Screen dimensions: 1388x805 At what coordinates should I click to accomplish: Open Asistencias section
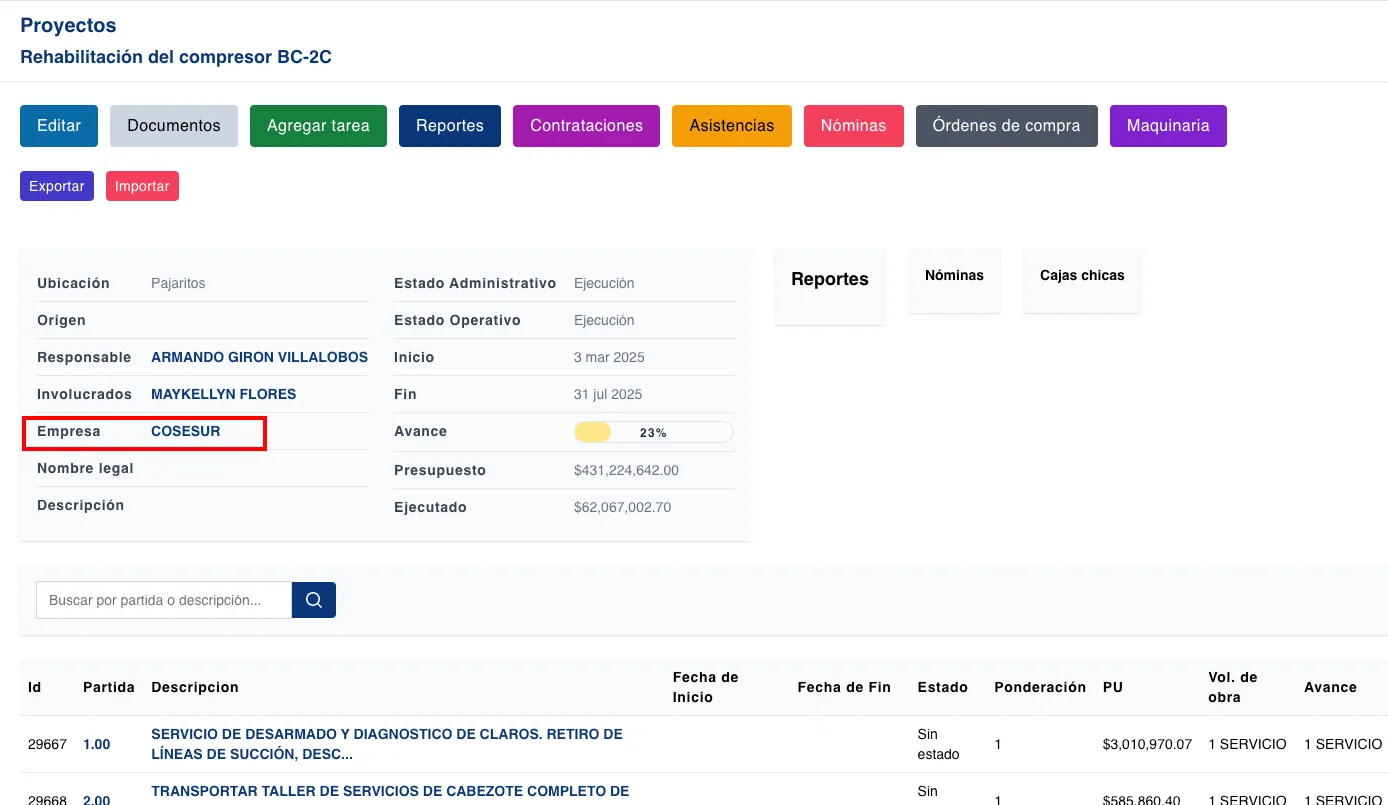pyautogui.click(x=731, y=126)
